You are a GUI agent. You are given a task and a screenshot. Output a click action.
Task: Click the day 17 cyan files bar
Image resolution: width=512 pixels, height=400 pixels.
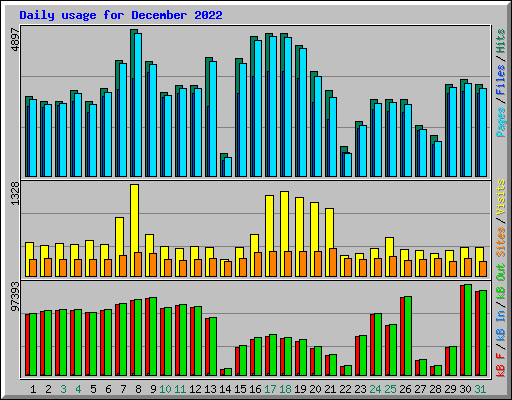[x=273, y=106]
